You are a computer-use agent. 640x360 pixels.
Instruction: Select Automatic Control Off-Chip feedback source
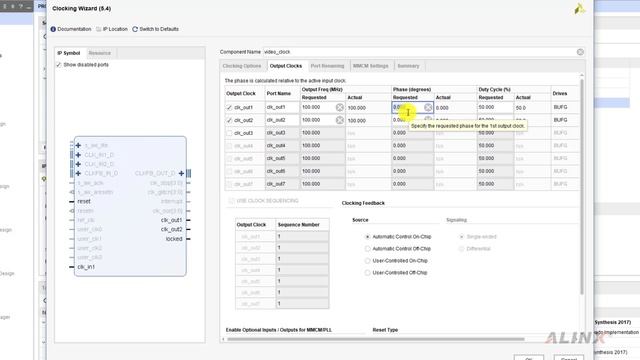pos(367,249)
